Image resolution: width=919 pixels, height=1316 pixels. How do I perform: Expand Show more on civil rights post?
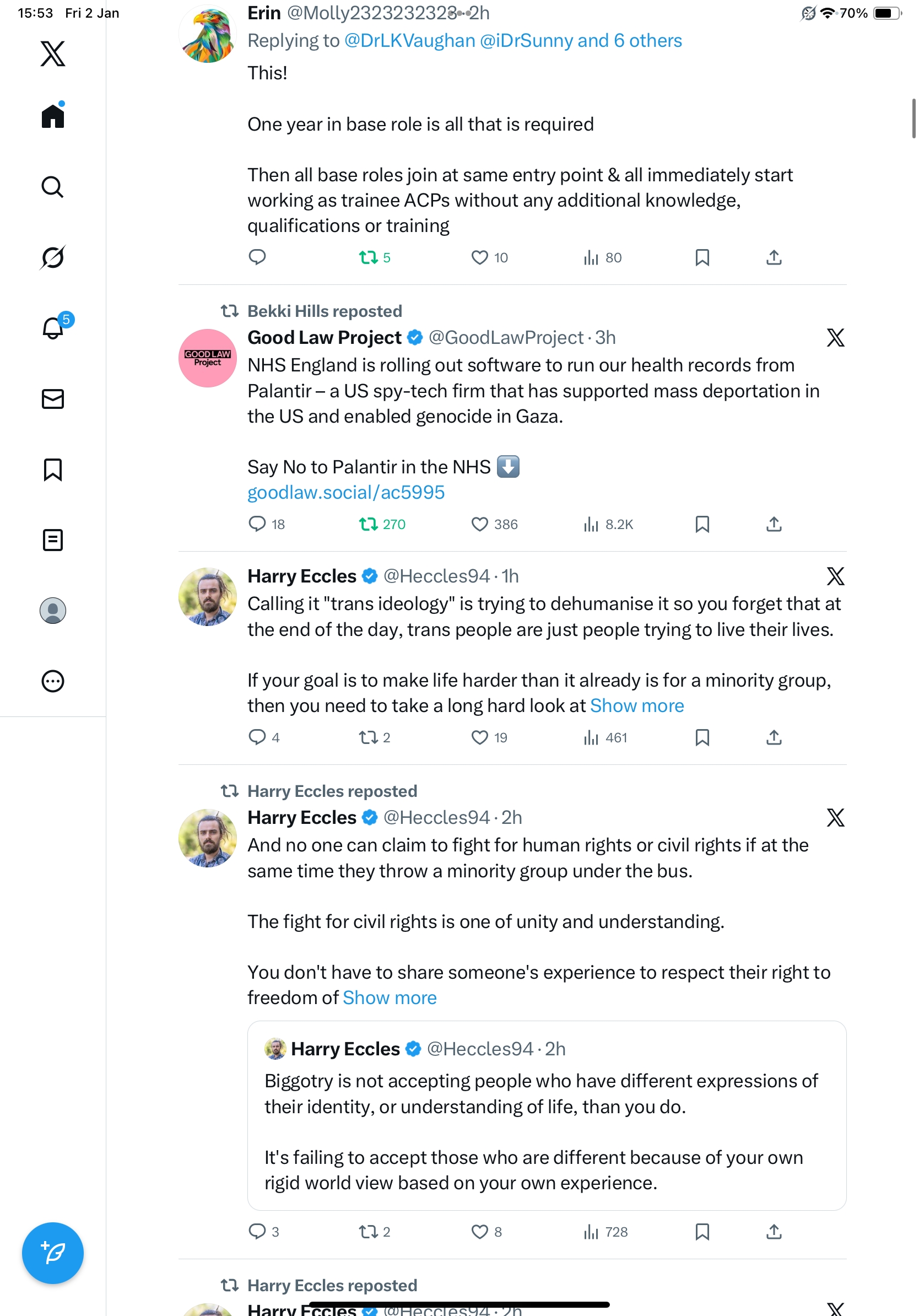[390, 998]
